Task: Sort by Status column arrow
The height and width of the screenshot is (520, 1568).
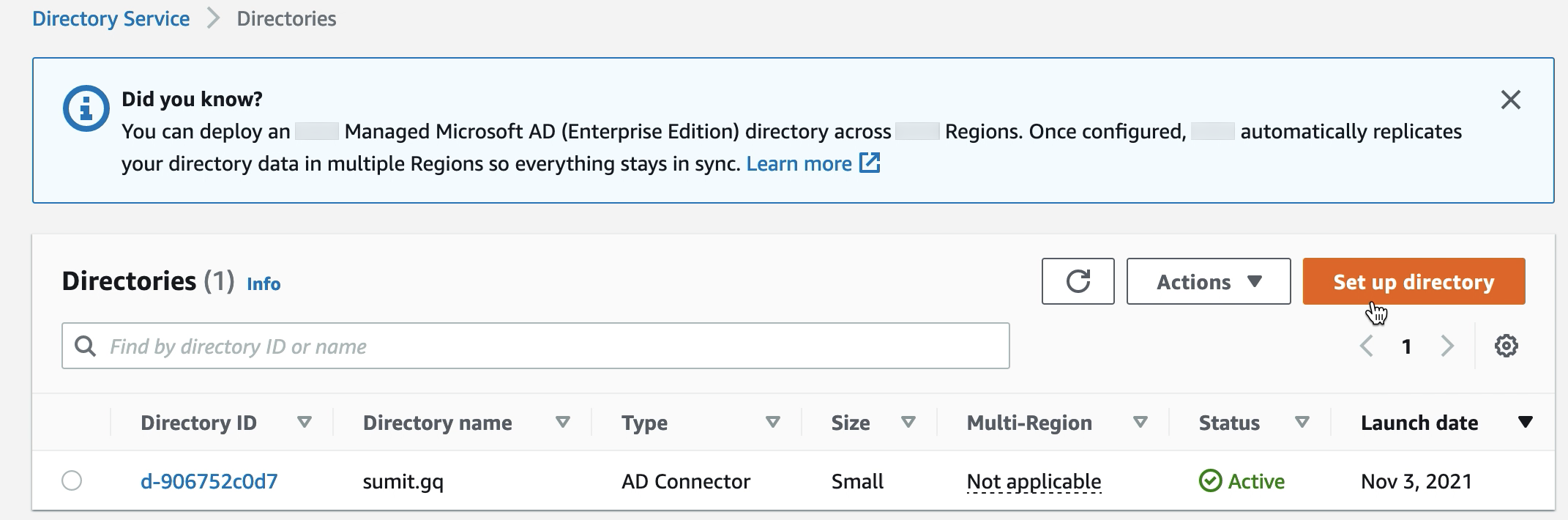Action: 1302,422
